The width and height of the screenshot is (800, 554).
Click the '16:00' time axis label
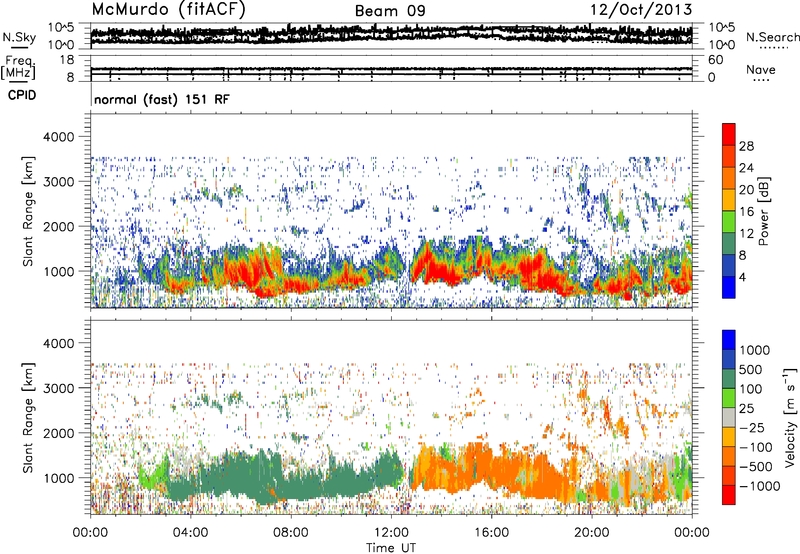(x=491, y=533)
